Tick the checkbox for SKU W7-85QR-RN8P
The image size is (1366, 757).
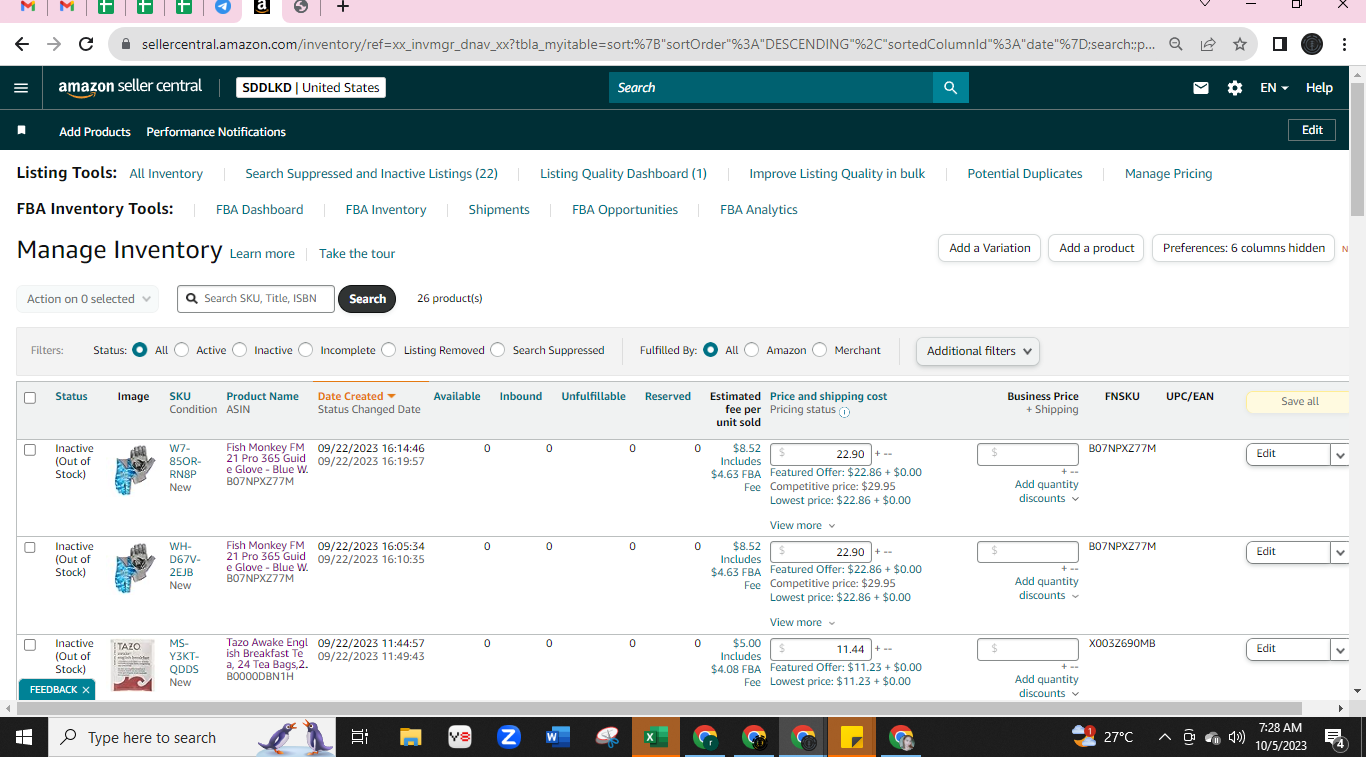[30, 450]
